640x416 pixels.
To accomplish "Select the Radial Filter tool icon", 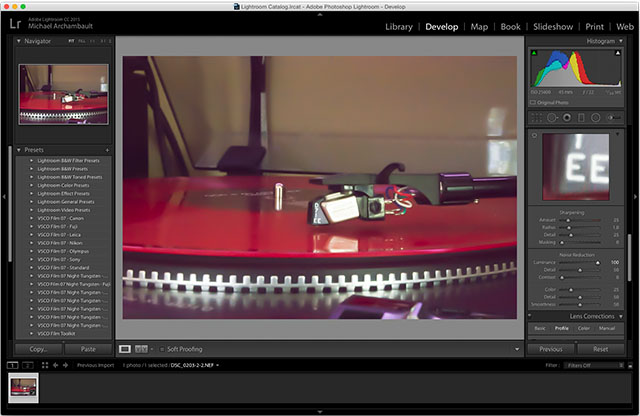I will pos(594,117).
